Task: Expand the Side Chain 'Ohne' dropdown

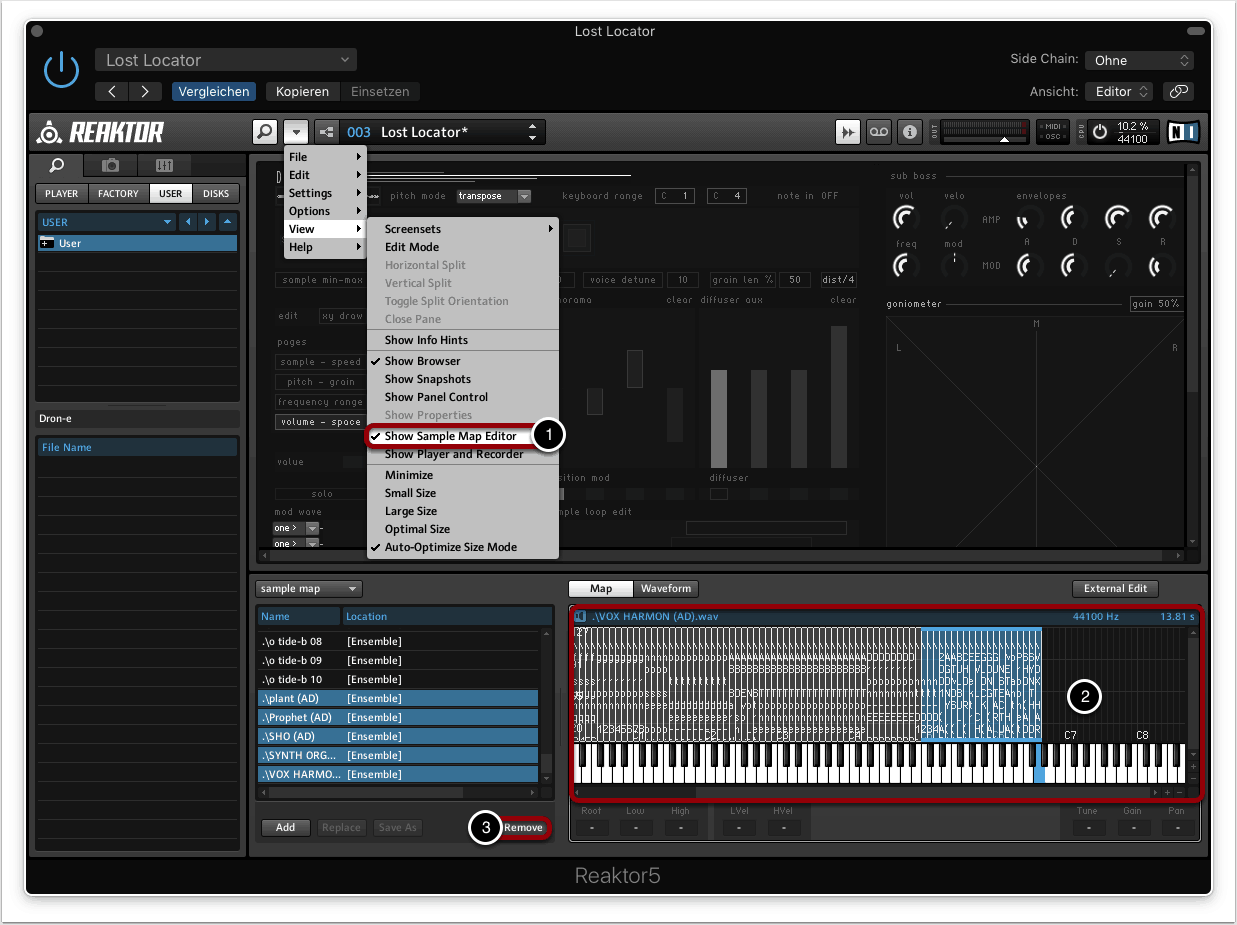Action: [x=1139, y=60]
